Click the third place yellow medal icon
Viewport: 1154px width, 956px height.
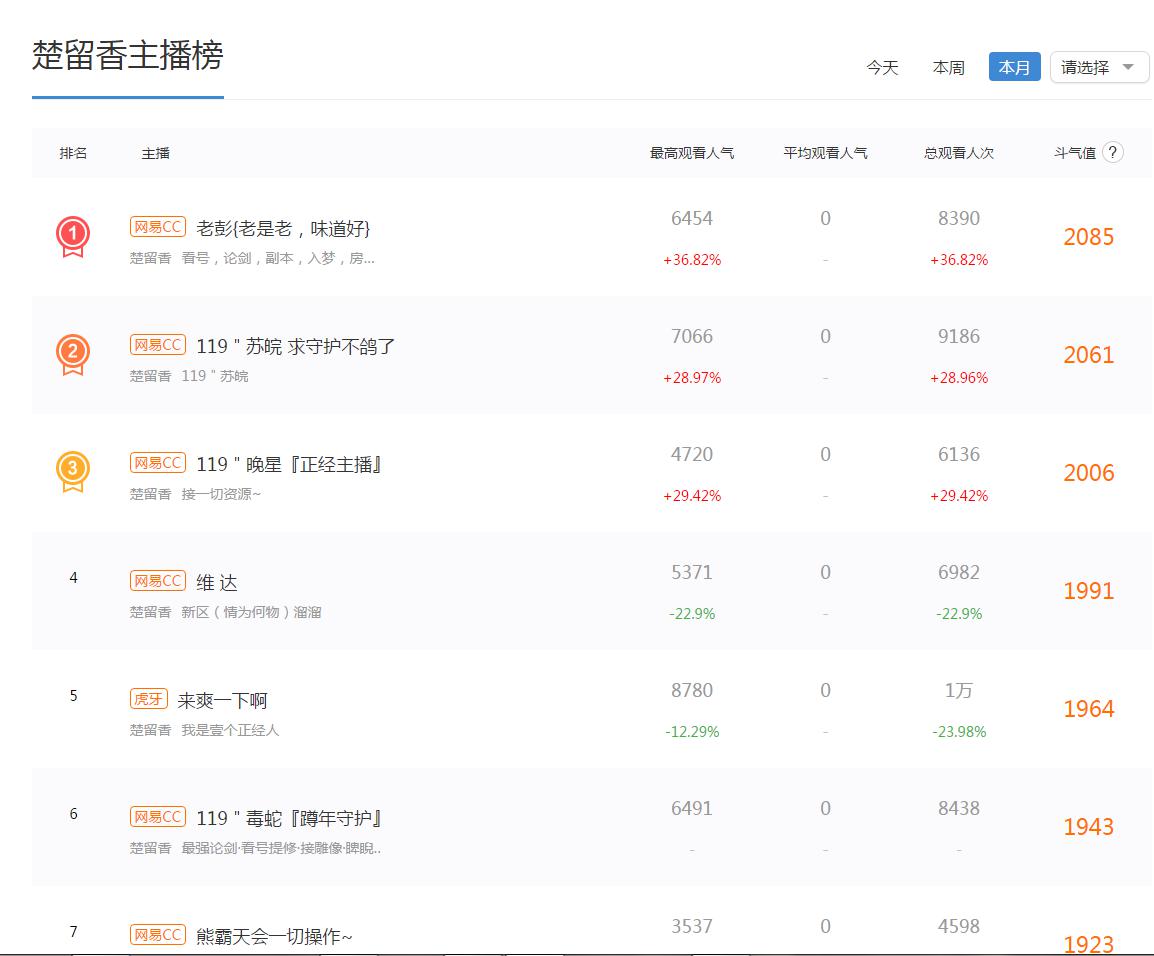71,468
